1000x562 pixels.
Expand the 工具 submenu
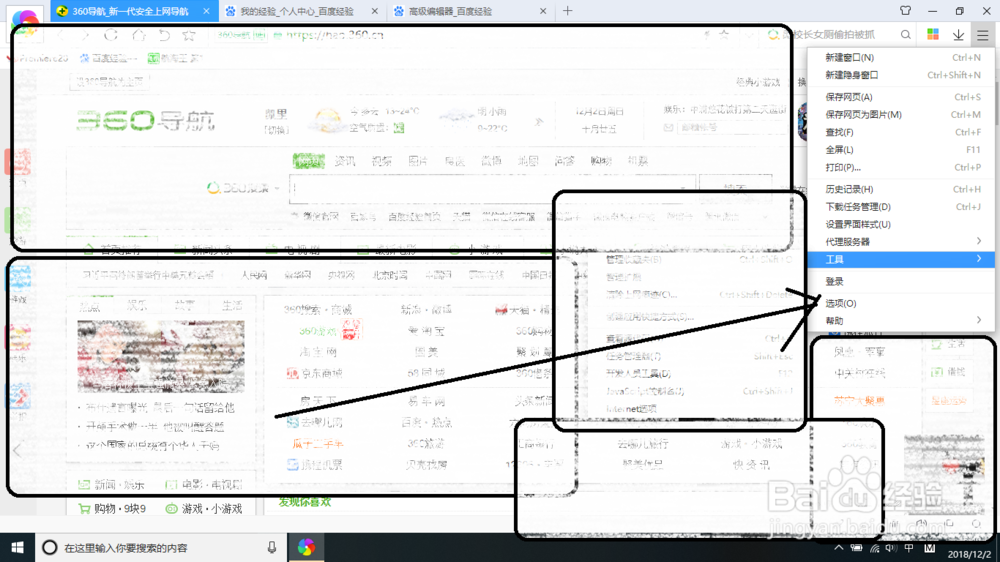pos(901,259)
